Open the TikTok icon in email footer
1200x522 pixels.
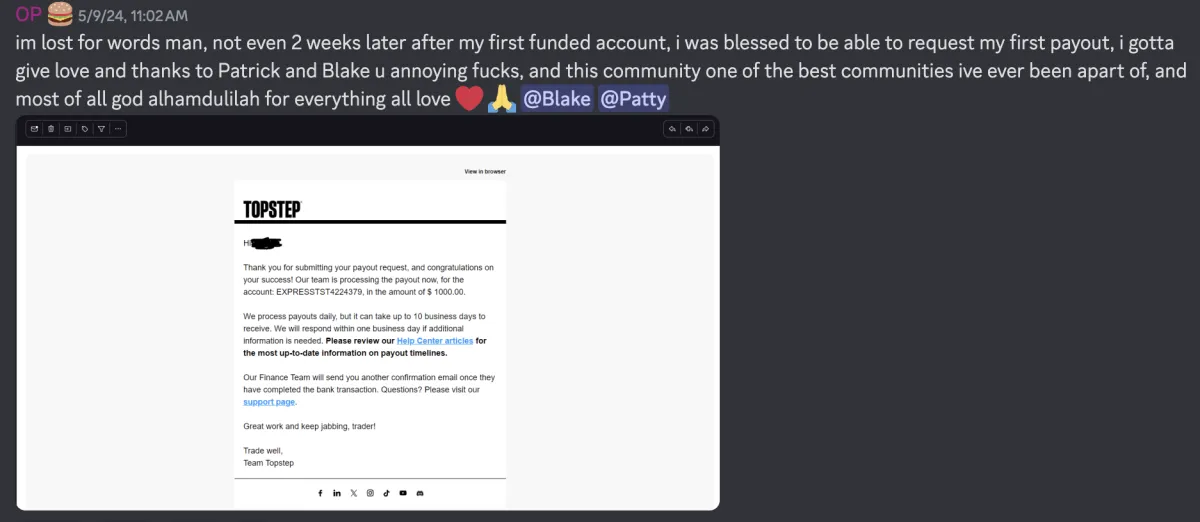[x=386, y=493]
